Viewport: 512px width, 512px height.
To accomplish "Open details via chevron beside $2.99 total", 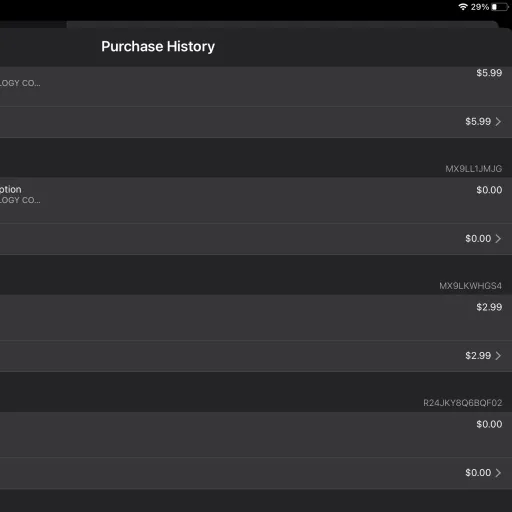I will point(498,356).
